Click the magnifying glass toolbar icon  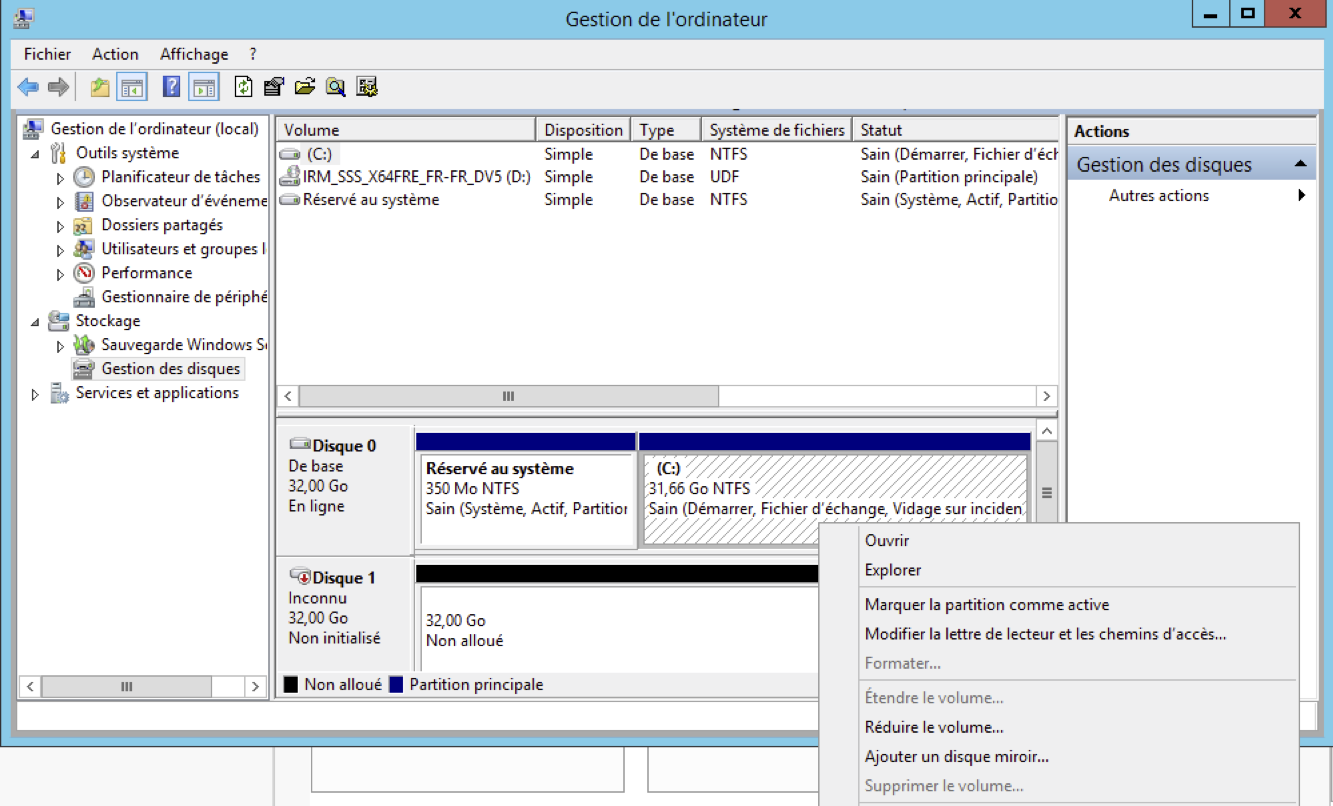click(x=335, y=87)
